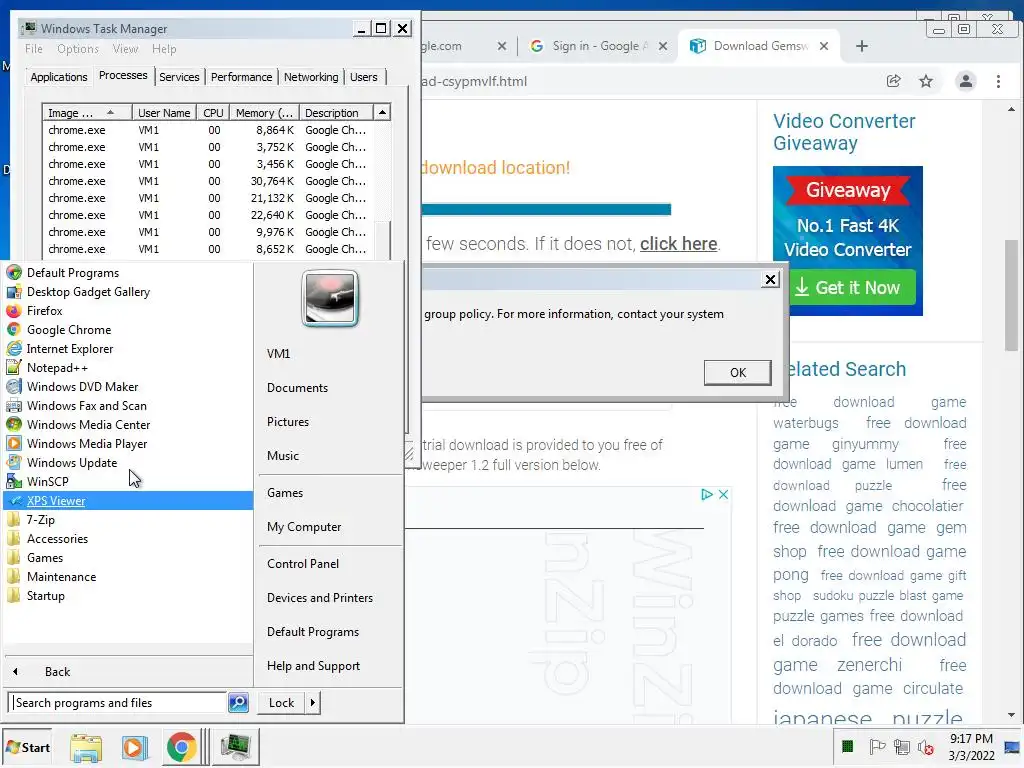Open Google Chrome in the programs list

69,330
